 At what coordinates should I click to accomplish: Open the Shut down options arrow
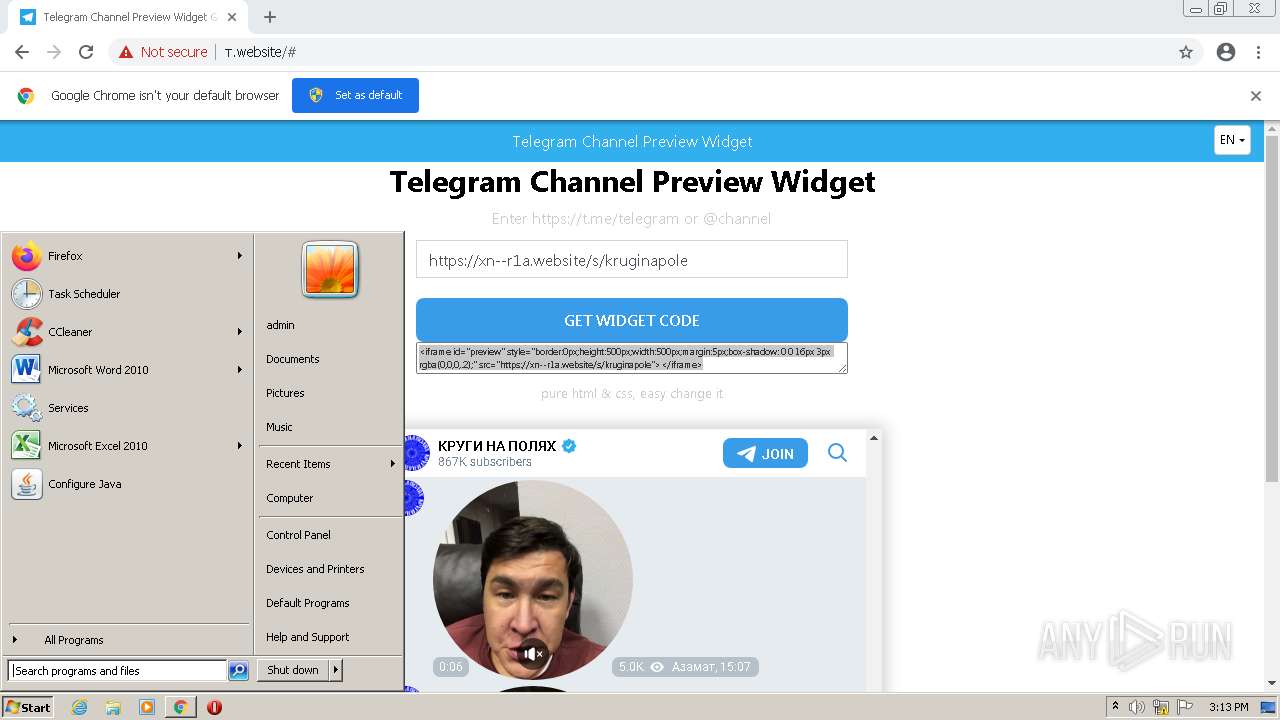[336, 670]
